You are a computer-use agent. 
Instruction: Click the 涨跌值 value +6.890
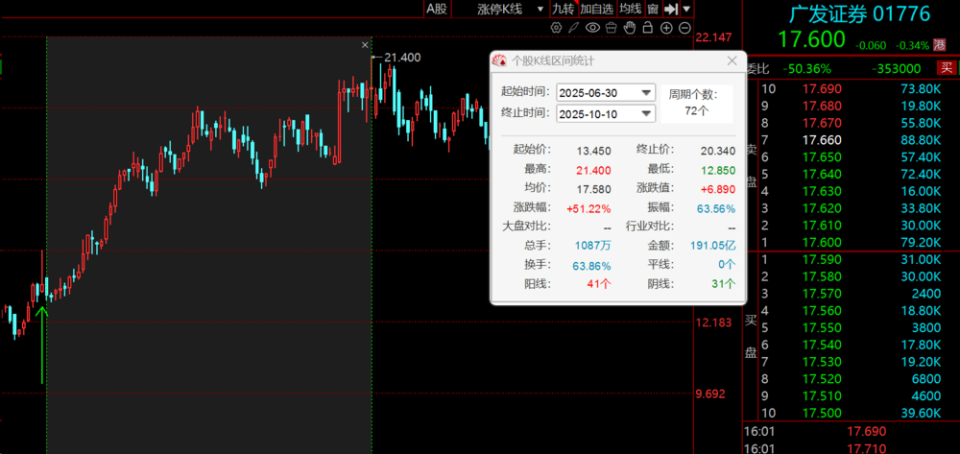point(718,189)
